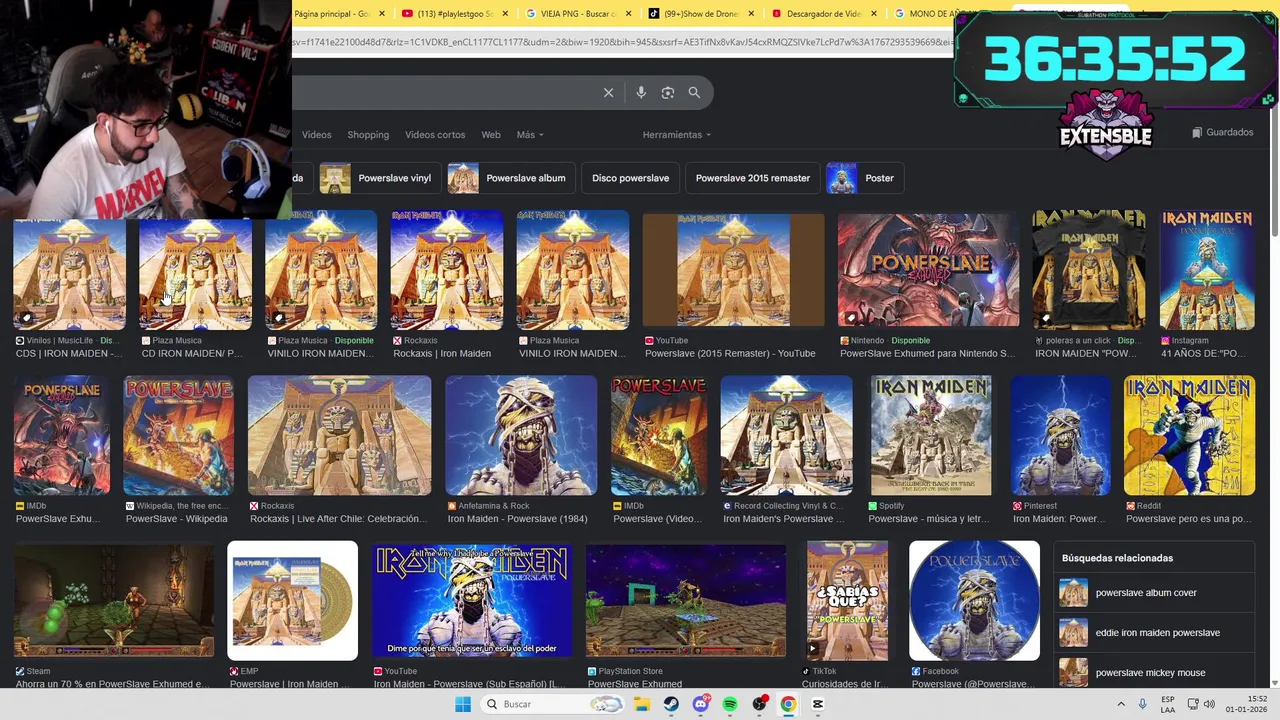Screen dimensions: 1280x720
Task: Open the volume control in system tray
Action: (1209, 704)
